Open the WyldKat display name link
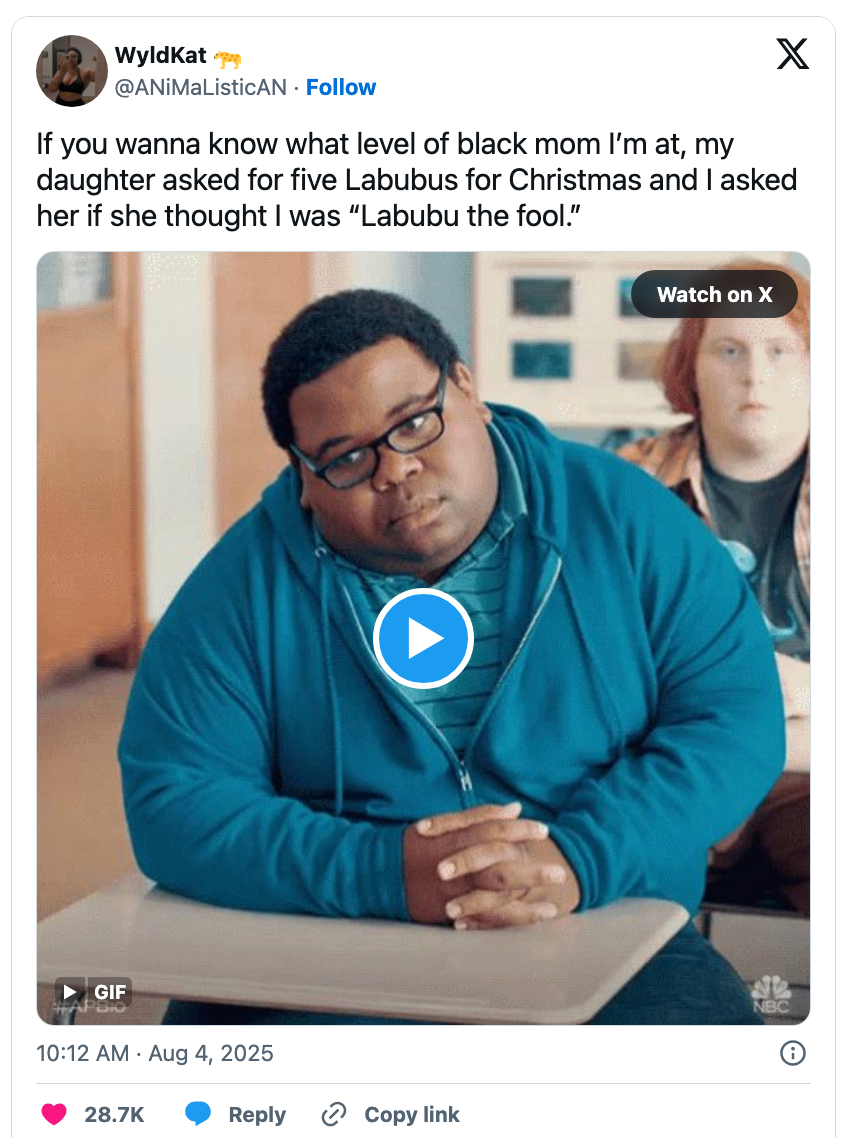 [x=160, y=55]
